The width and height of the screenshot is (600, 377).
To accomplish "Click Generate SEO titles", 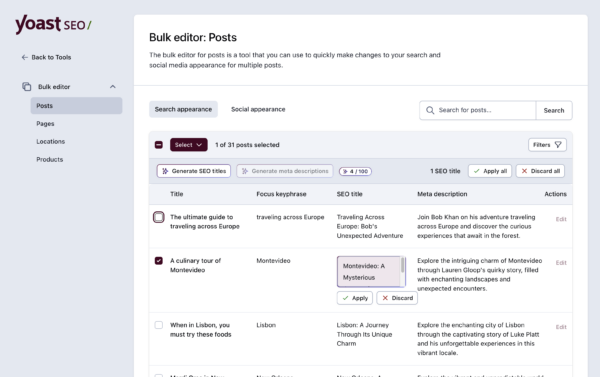I will click(194, 171).
